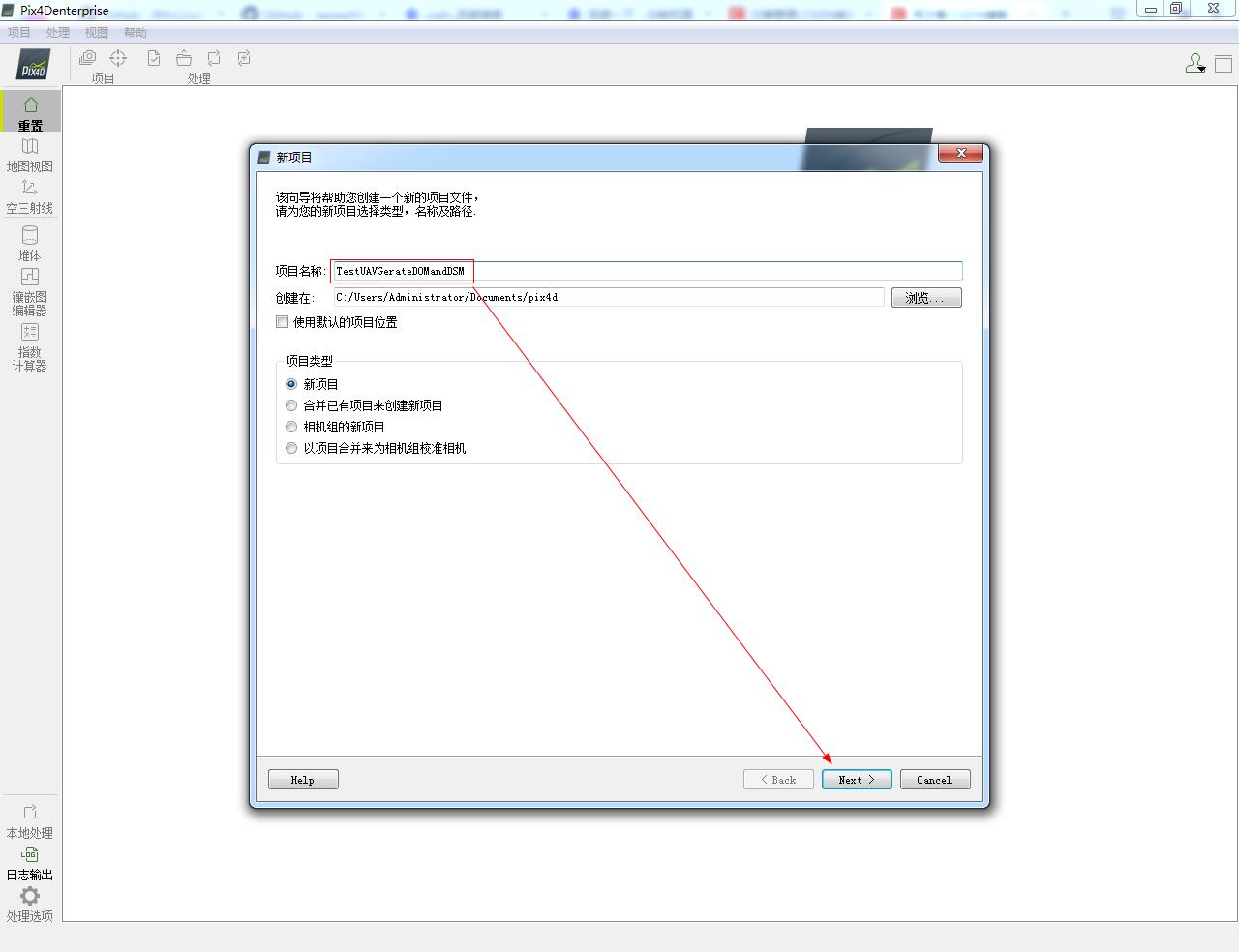Click the 项目名称 input field
The height and width of the screenshot is (952, 1239).
click(647, 271)
